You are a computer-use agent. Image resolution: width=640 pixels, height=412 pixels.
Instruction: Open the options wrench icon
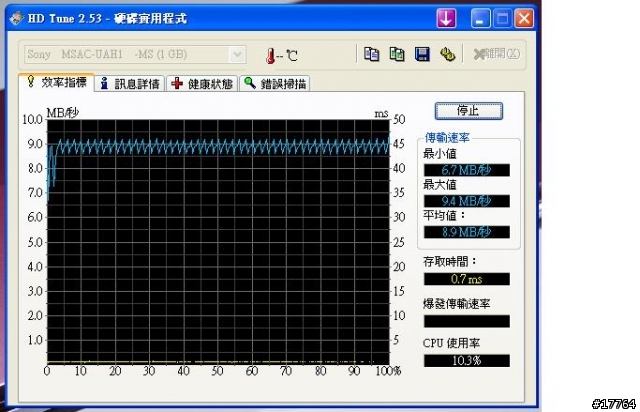point(447,54)
